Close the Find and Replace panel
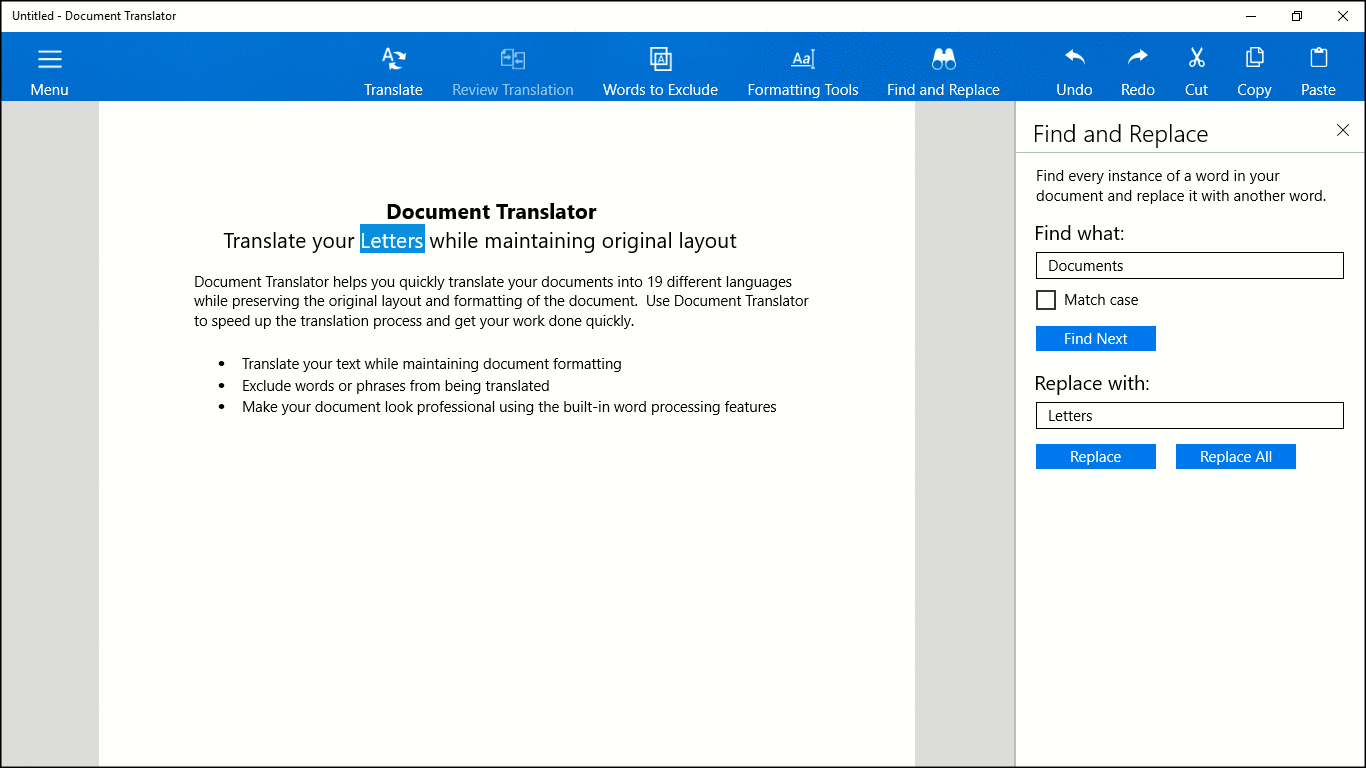 click(1342, 130)
